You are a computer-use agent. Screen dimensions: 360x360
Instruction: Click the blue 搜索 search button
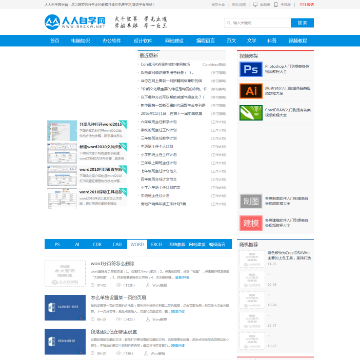[x=302, y=23]
